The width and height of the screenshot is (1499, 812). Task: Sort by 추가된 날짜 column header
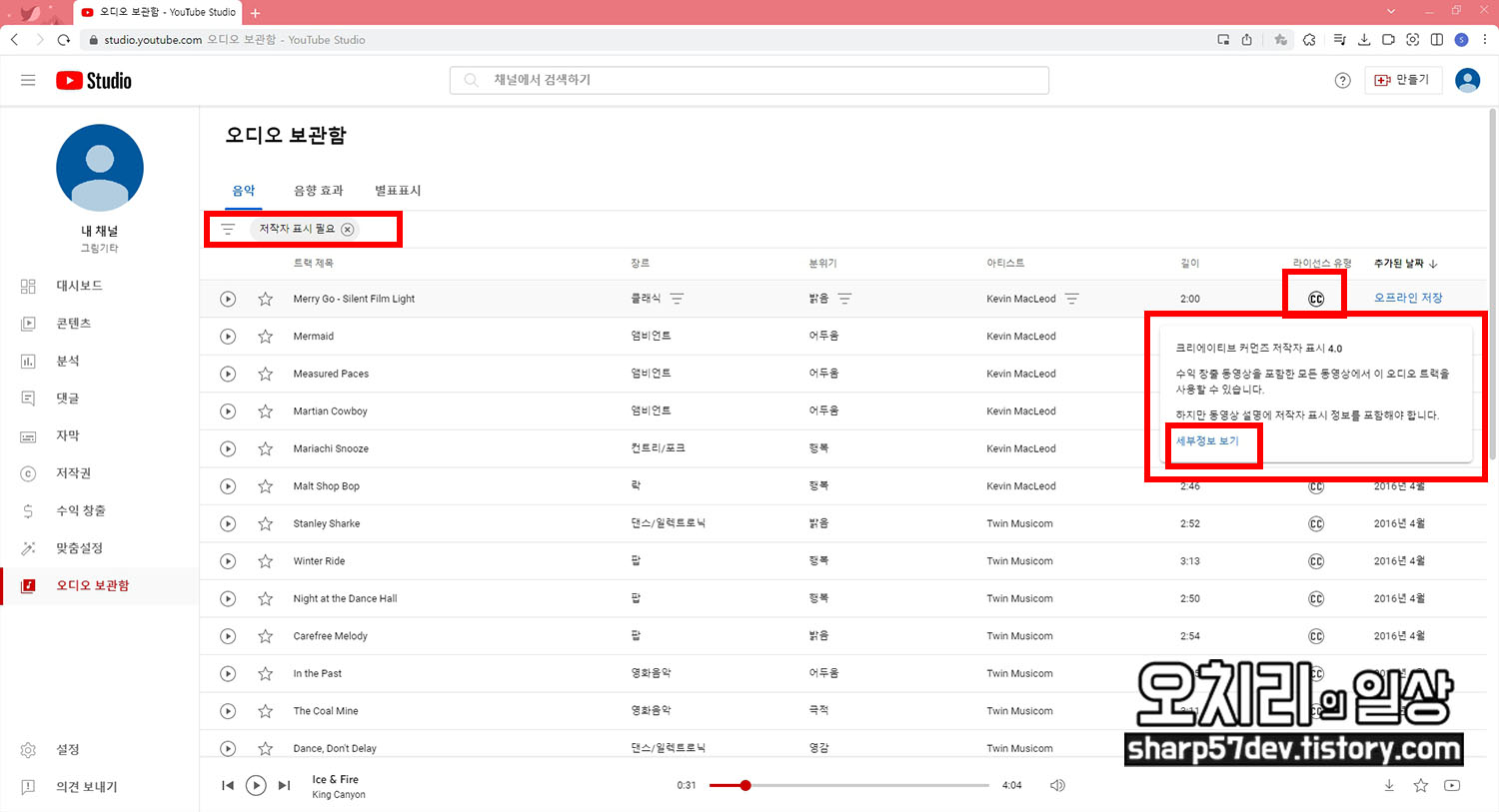pos(1405,264)
